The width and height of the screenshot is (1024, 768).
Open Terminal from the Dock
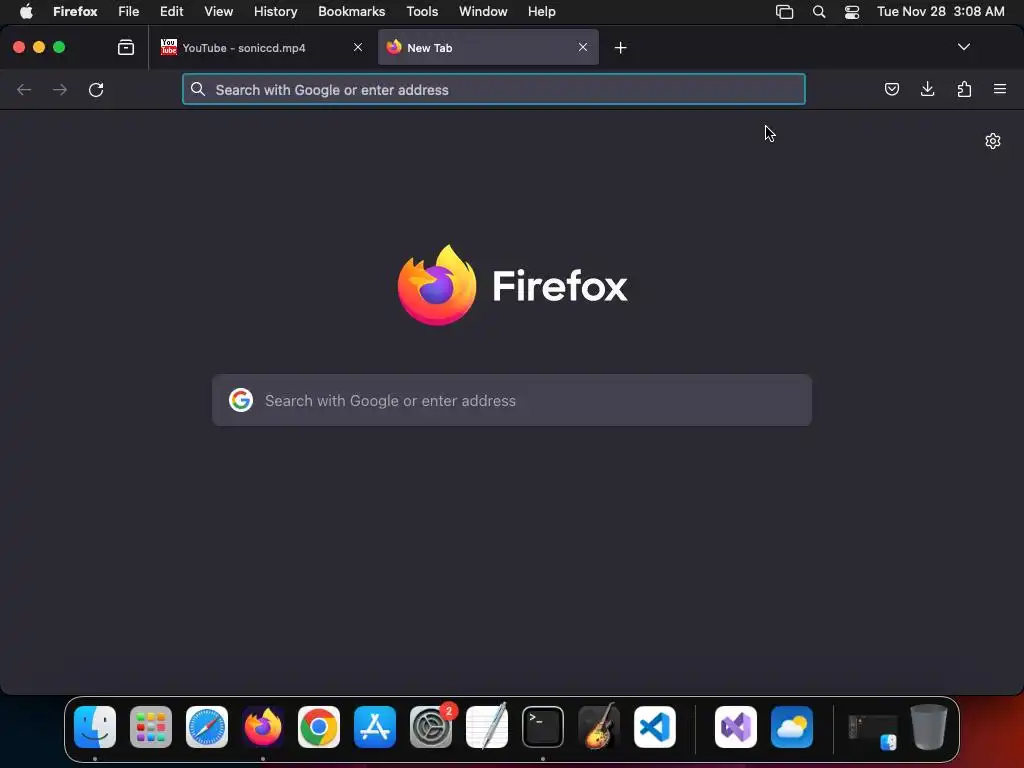(543, 727)
